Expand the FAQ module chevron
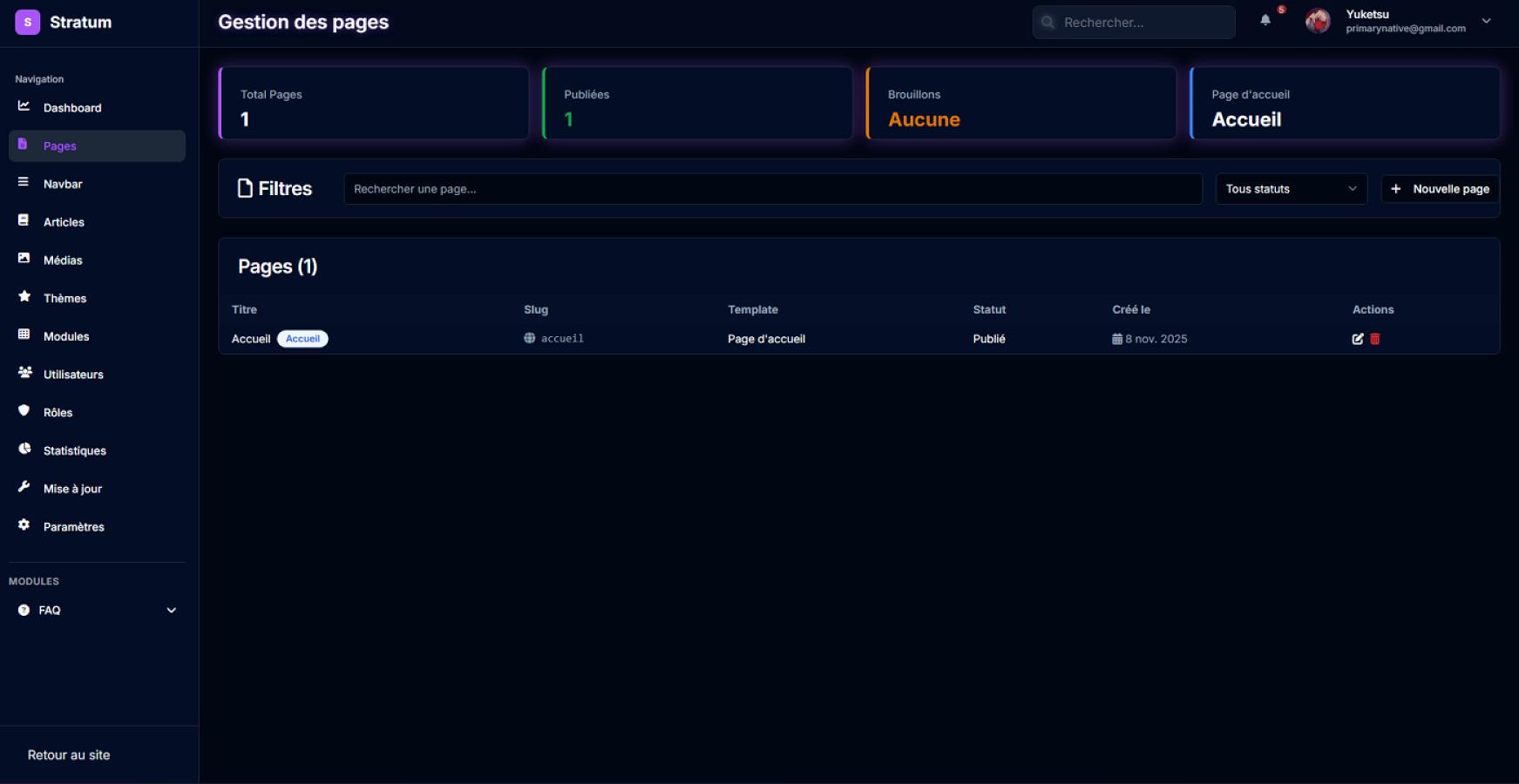 (x=172, y=611)
